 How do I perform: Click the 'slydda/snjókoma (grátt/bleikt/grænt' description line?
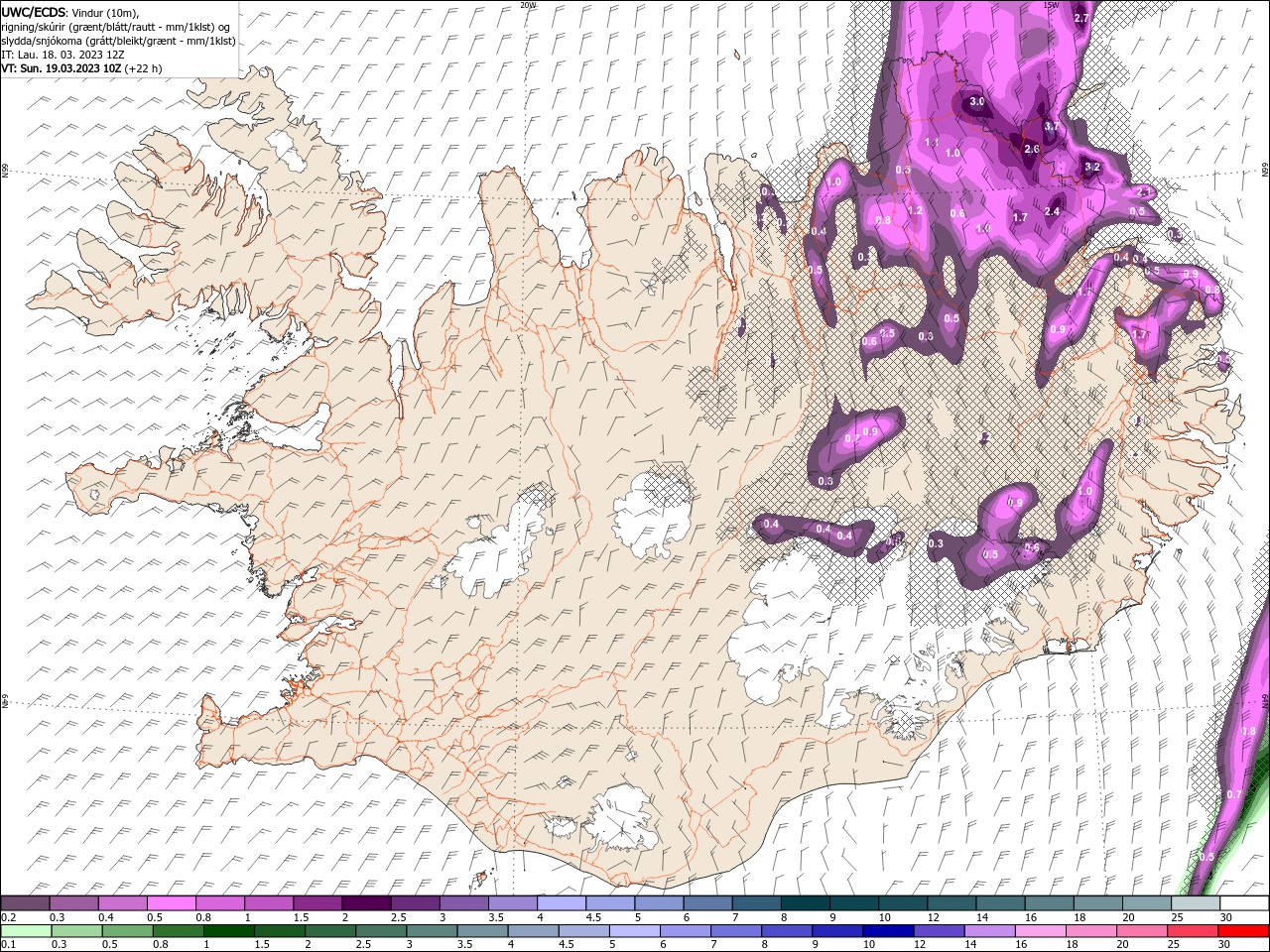click(118, 41)
